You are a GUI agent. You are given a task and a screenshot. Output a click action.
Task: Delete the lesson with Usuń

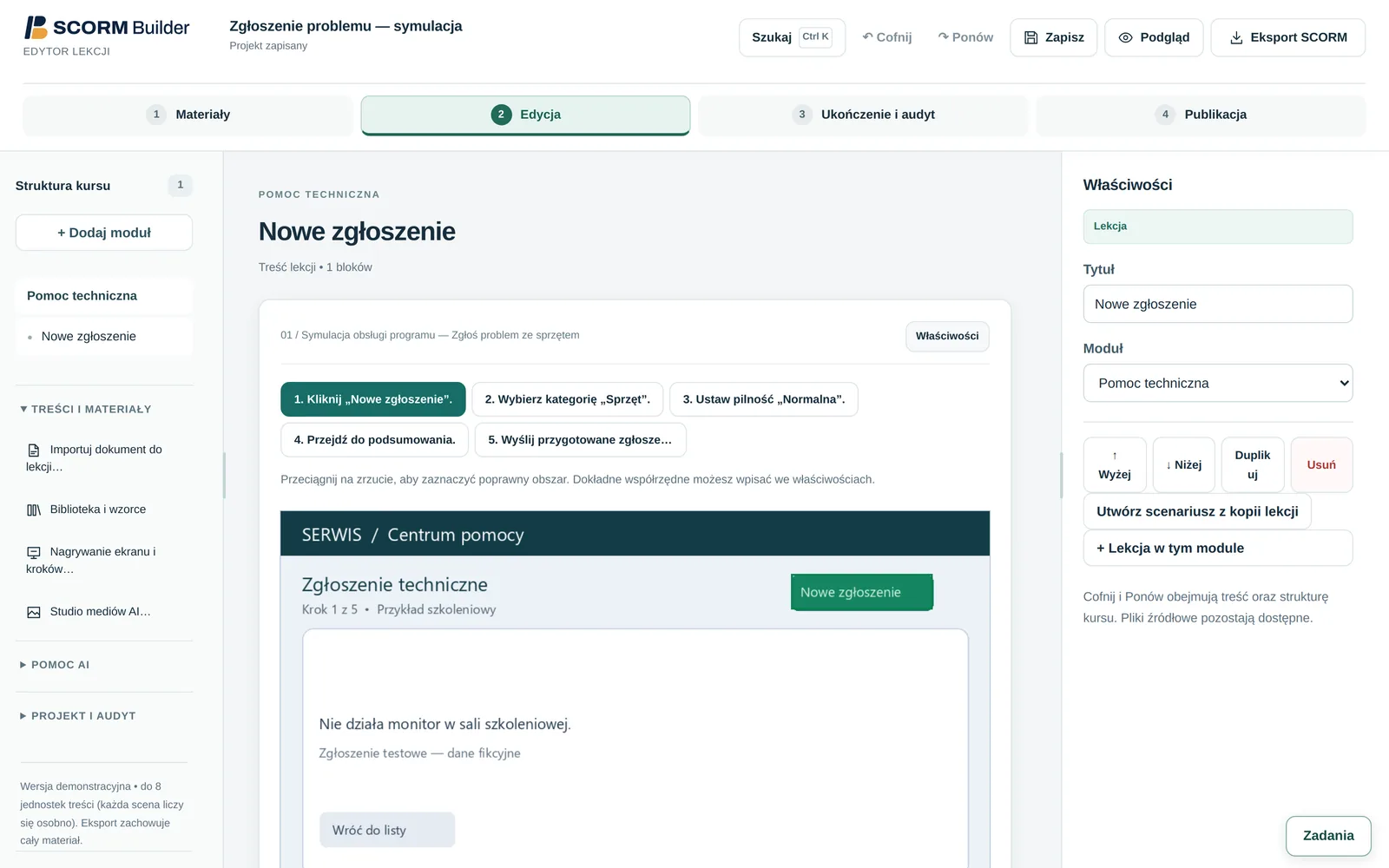[1321, 465]
